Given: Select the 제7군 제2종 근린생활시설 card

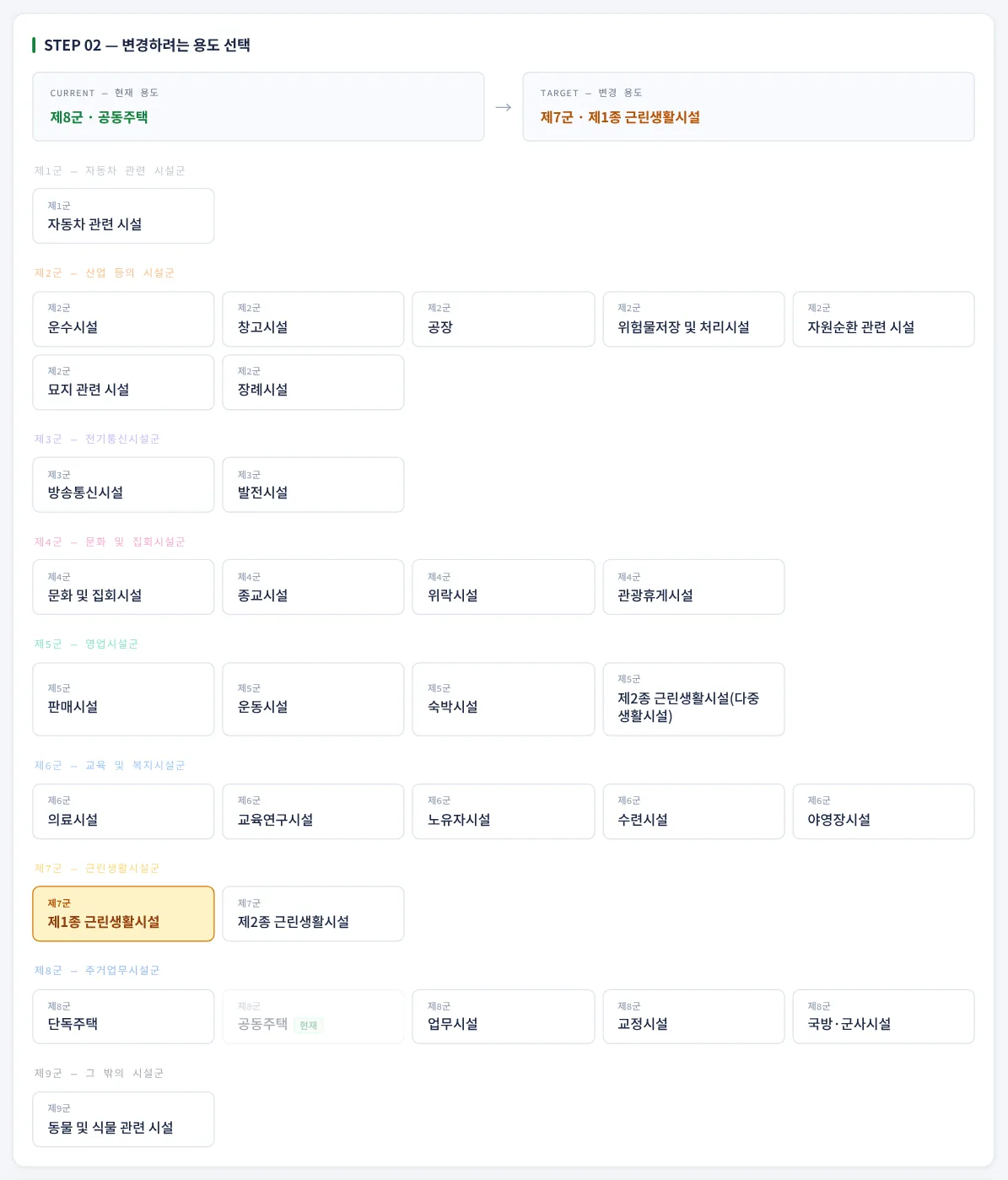Looking at the screenshot, I should click(313, 913).
